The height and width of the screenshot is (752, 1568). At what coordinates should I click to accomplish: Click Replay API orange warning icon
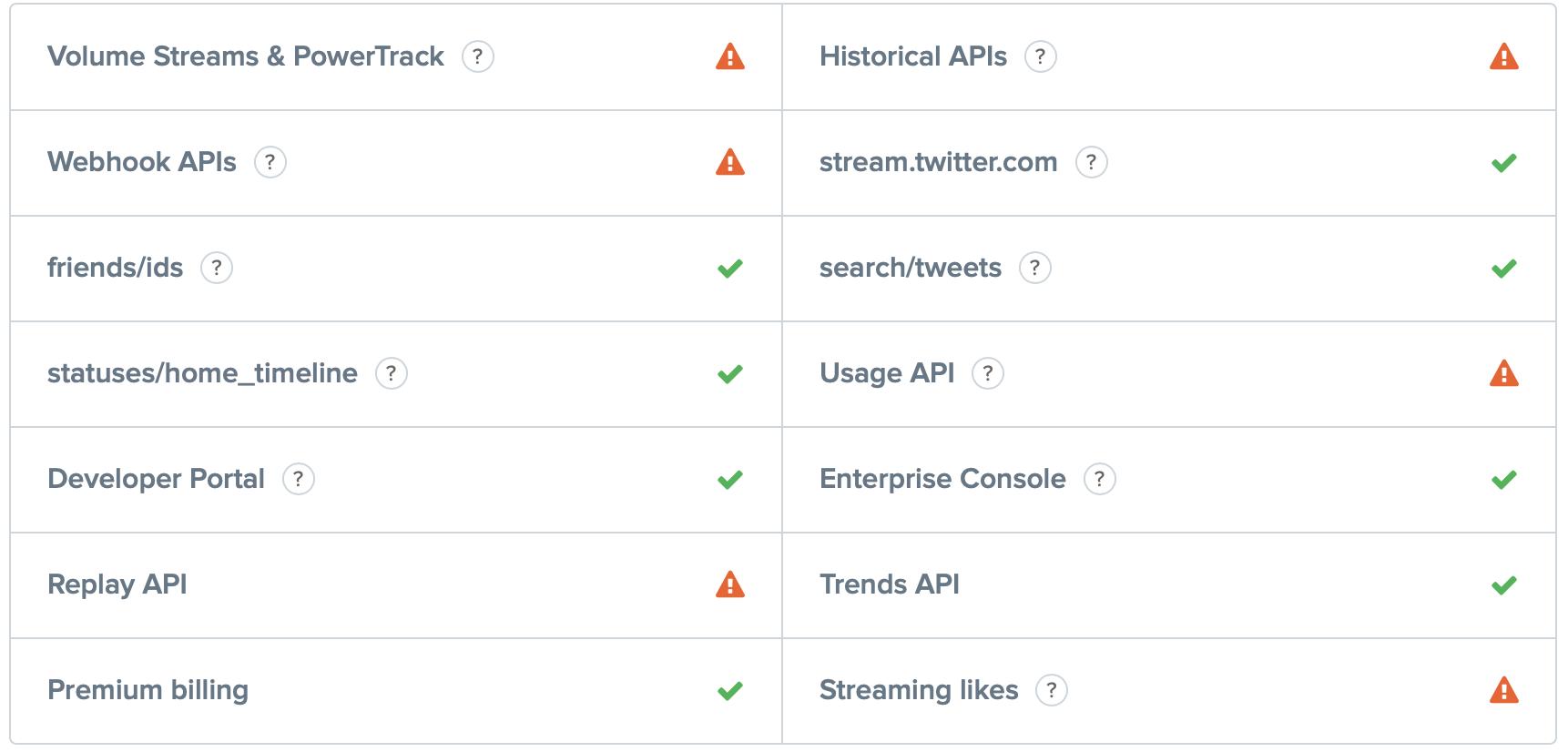coord(729,584)
